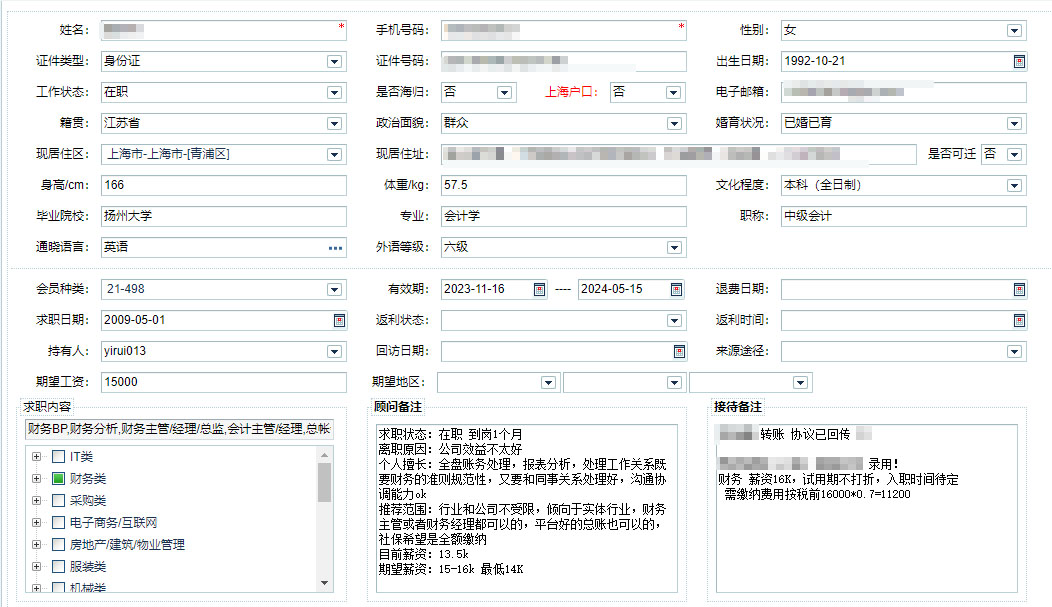Click the 证件号码 input field
1052x607 pixels.
564,61
